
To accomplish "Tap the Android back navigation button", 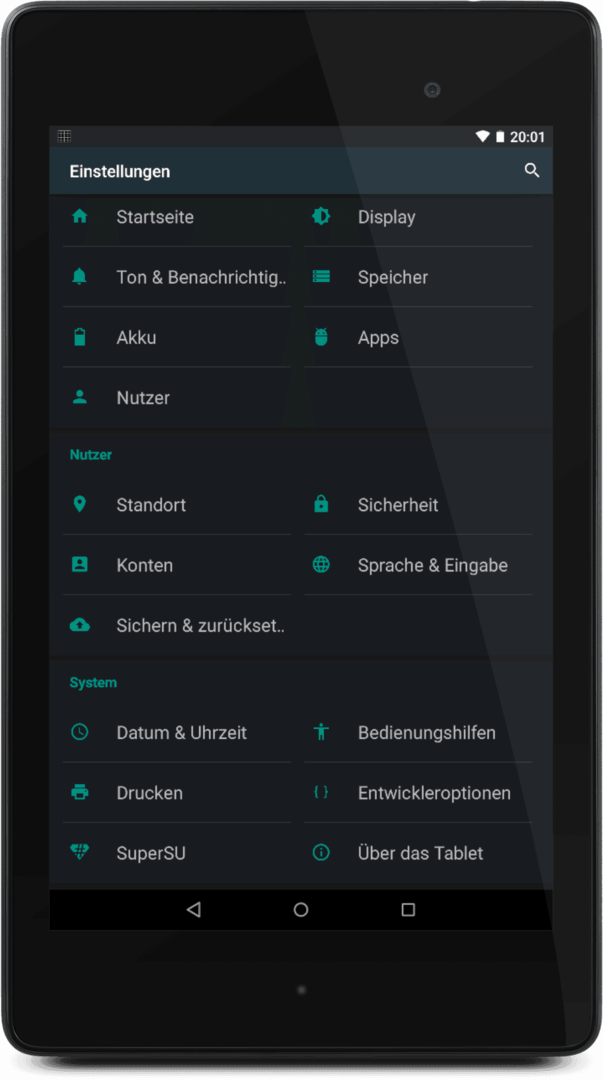I will pyautogui.click(x=194, y=909).
